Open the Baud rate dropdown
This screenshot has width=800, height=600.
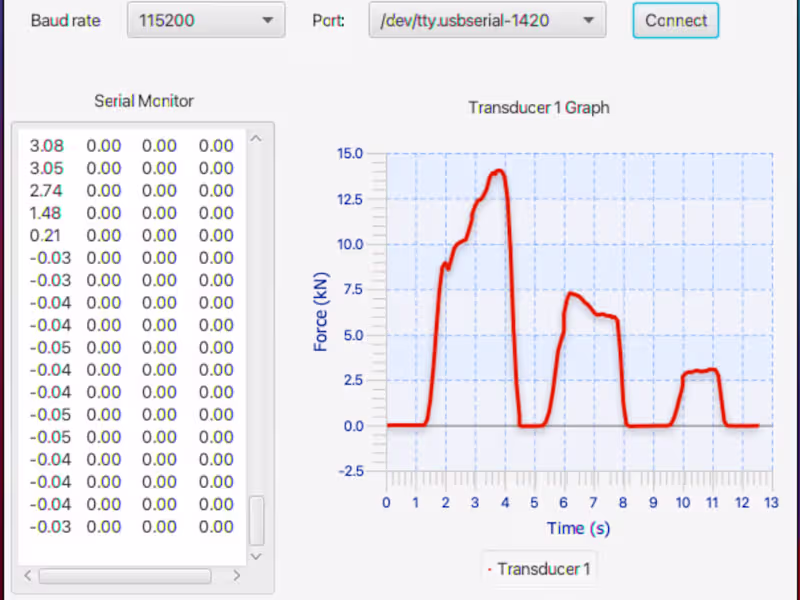[x=205, y=19]
